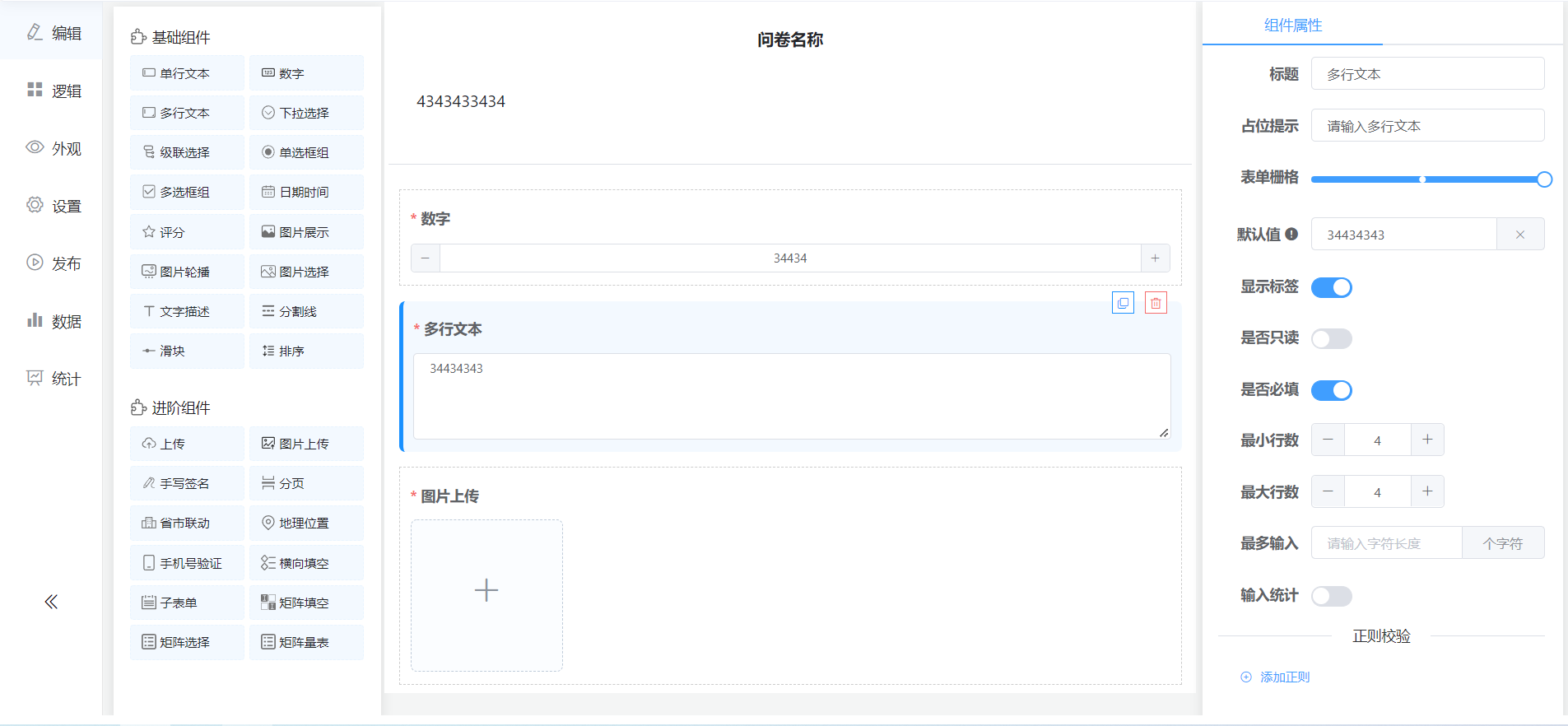Viewport: 1568px width, 726px height.
Task: Add a 级联选择 component
Action: 187,152
